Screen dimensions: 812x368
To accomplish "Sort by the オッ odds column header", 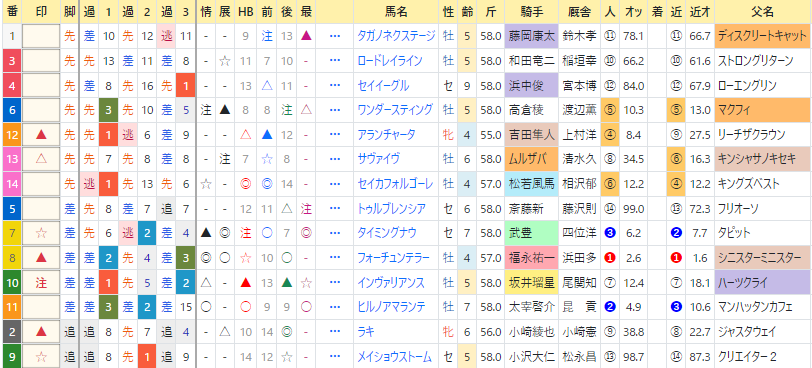I will pyautogui.click(x=634, y=11).
